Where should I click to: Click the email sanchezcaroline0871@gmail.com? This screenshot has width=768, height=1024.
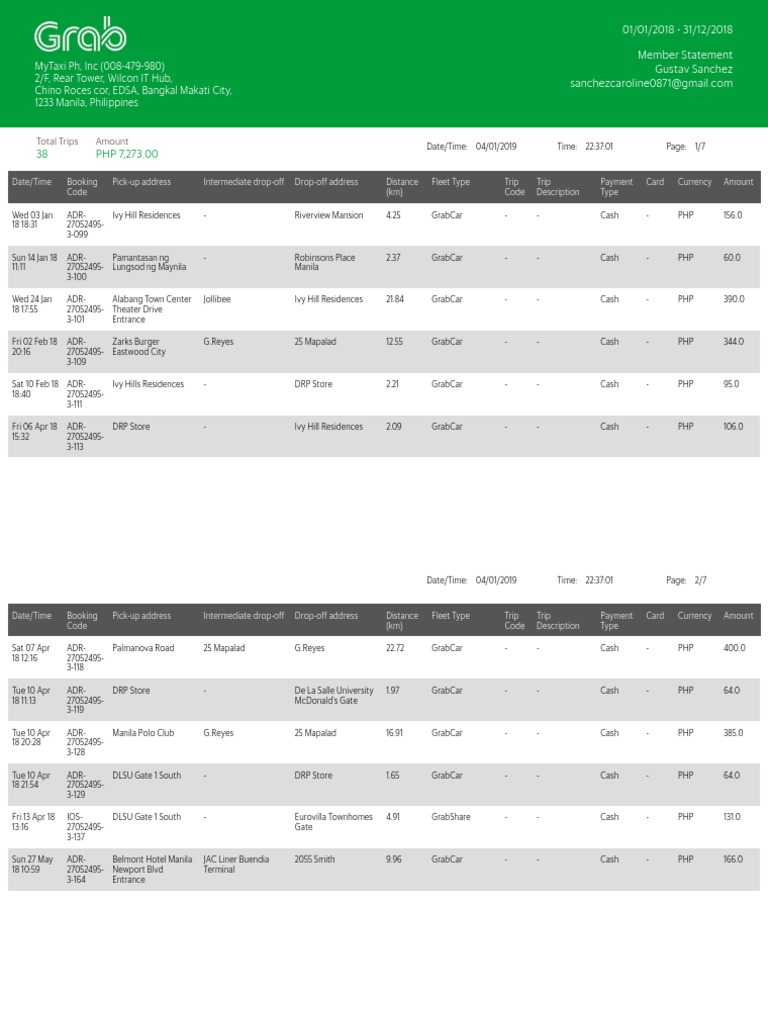coord(651,83)
